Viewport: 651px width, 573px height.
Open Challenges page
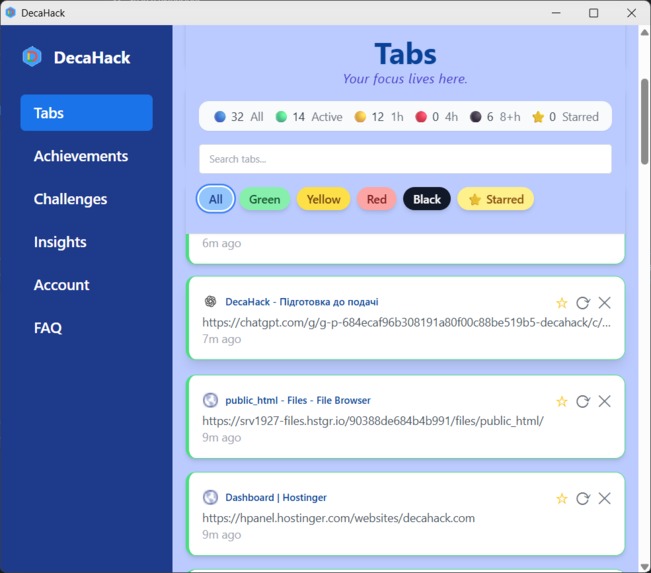pos(71,199)
